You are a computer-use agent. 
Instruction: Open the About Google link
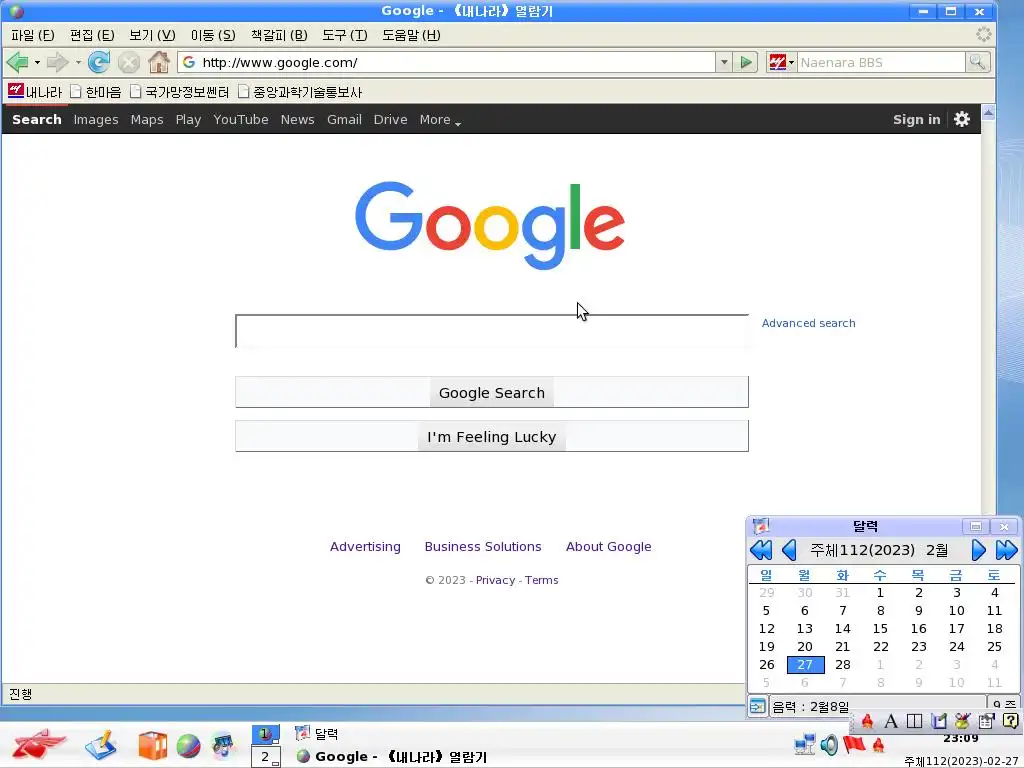click(609, 546)
